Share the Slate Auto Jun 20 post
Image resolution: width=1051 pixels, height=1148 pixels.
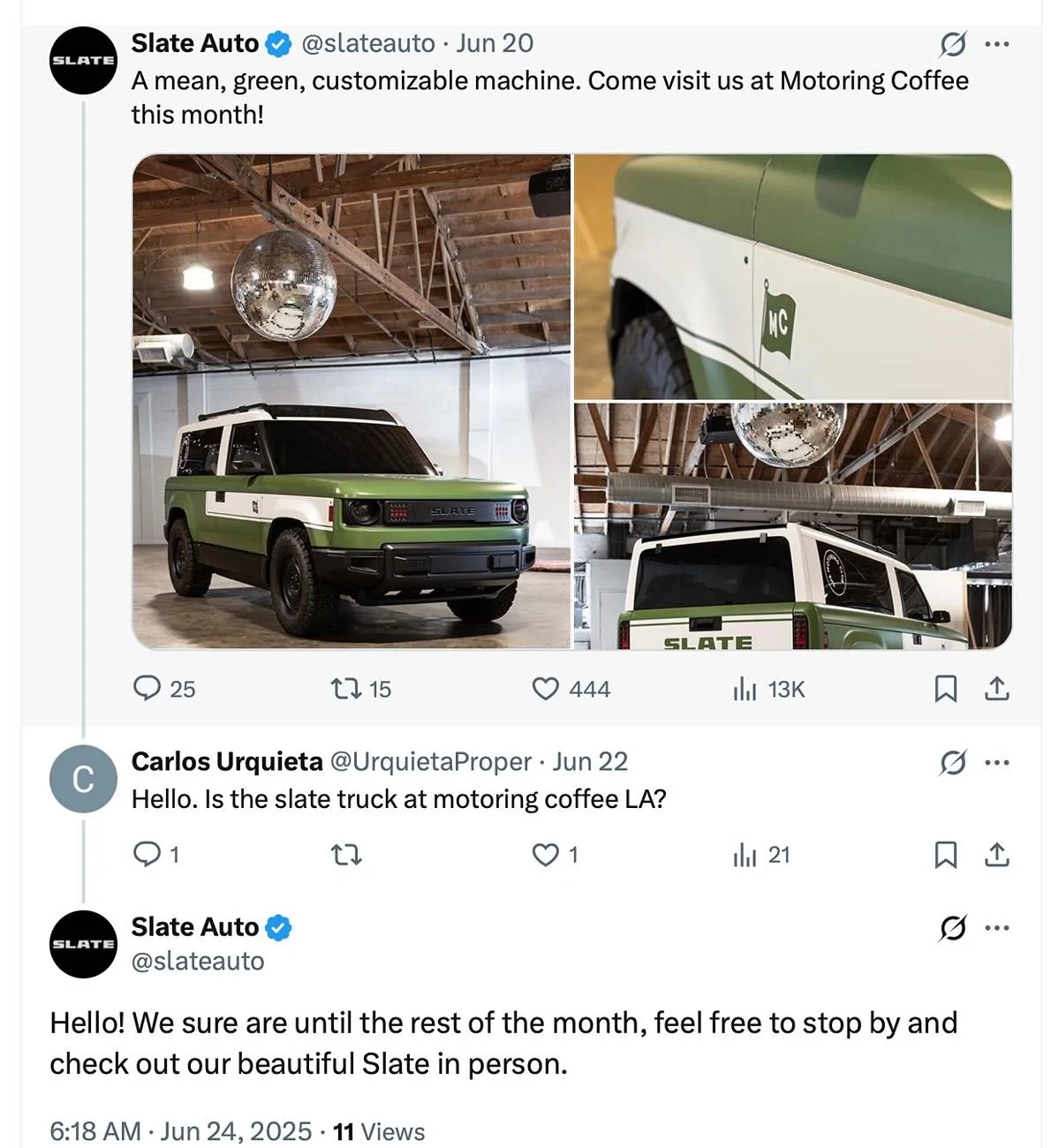tap(996, 689)
